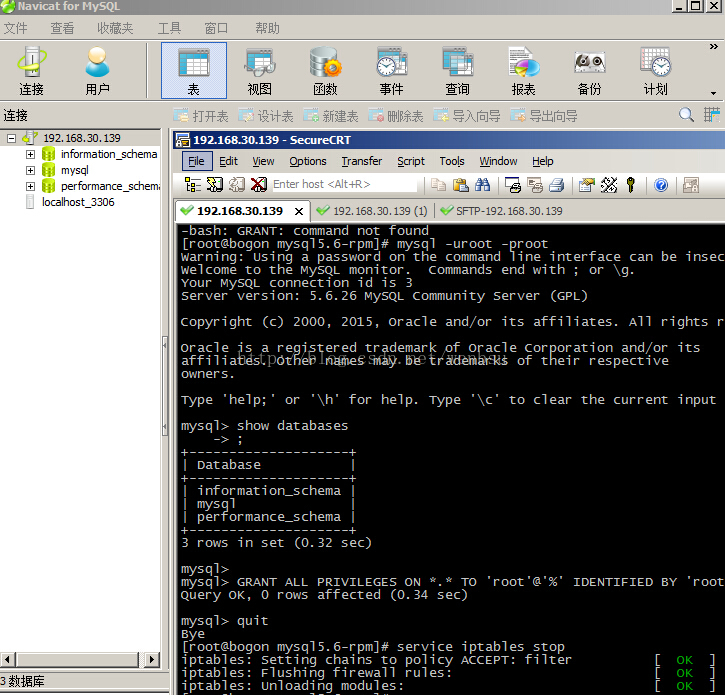The width and height of the screenshot is (725, 695).
Task: Click the blue Help question mark icon
Action: tap(661, 185)
